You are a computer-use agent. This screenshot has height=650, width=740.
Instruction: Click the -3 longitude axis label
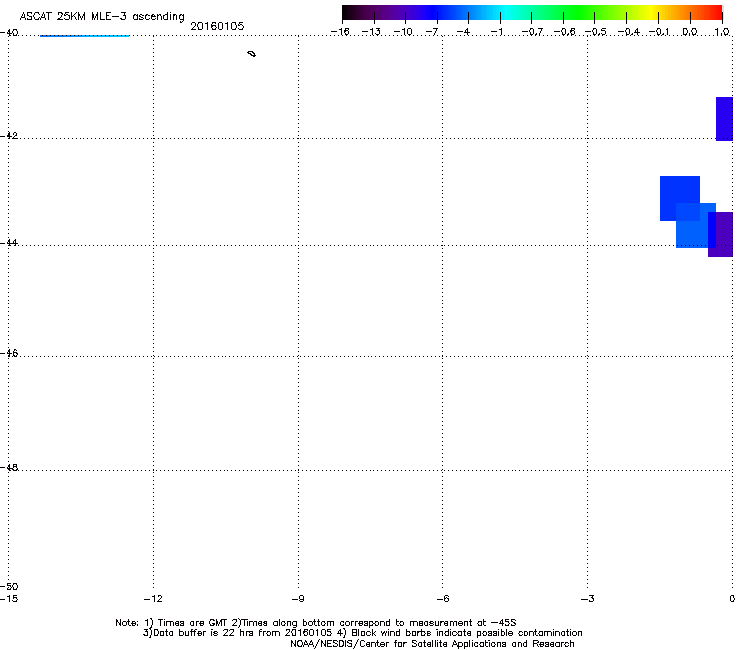[588, 599]
